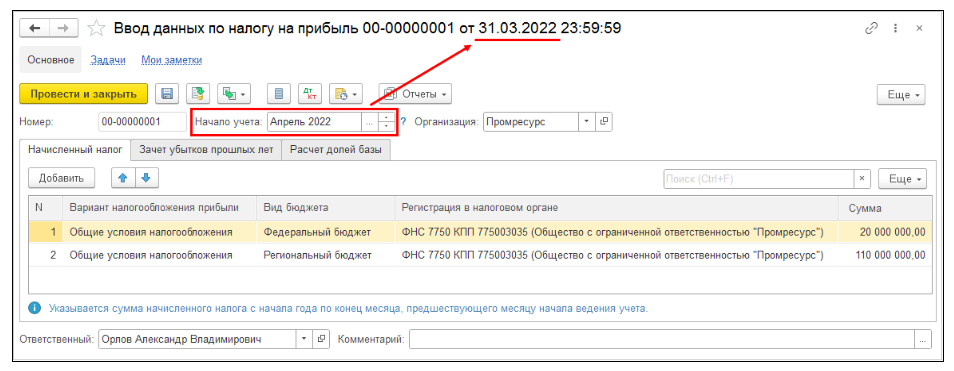Image resolution: width=954 pixels, height=371 pixels.
Task: Click the Добавить button
Action: tap(60, 178)
